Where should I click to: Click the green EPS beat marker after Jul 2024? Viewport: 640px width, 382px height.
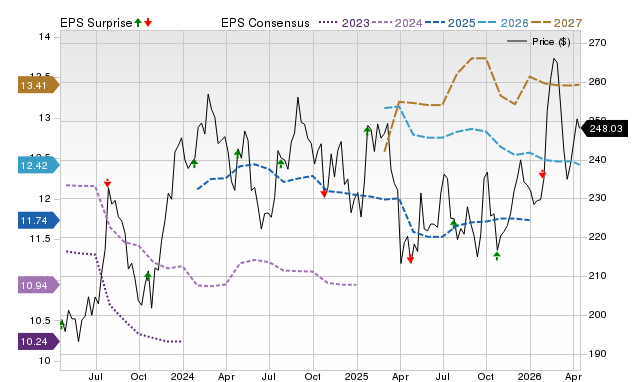(x=280, y=164)
